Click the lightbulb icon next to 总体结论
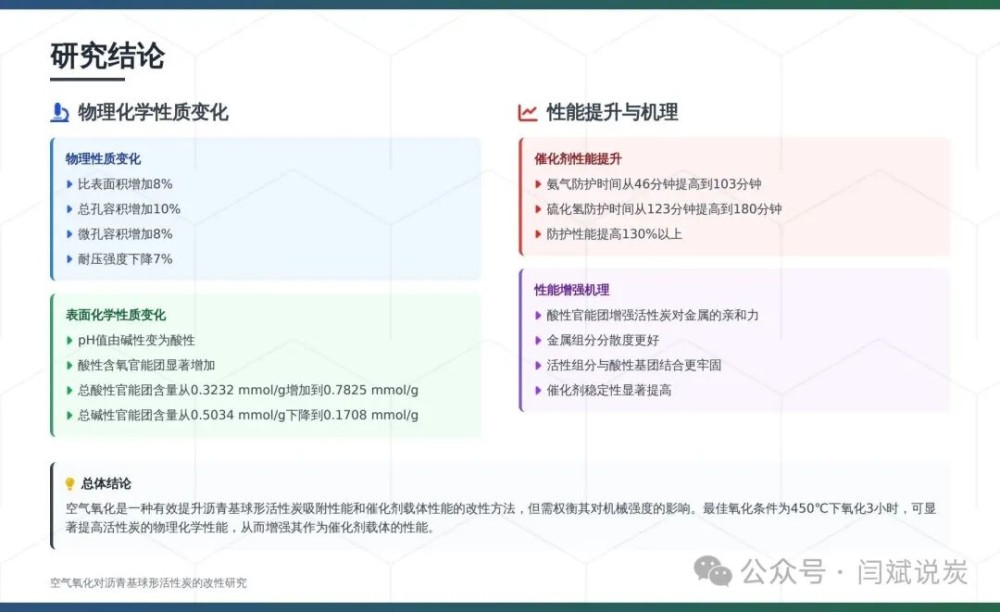 coord(69,484)
